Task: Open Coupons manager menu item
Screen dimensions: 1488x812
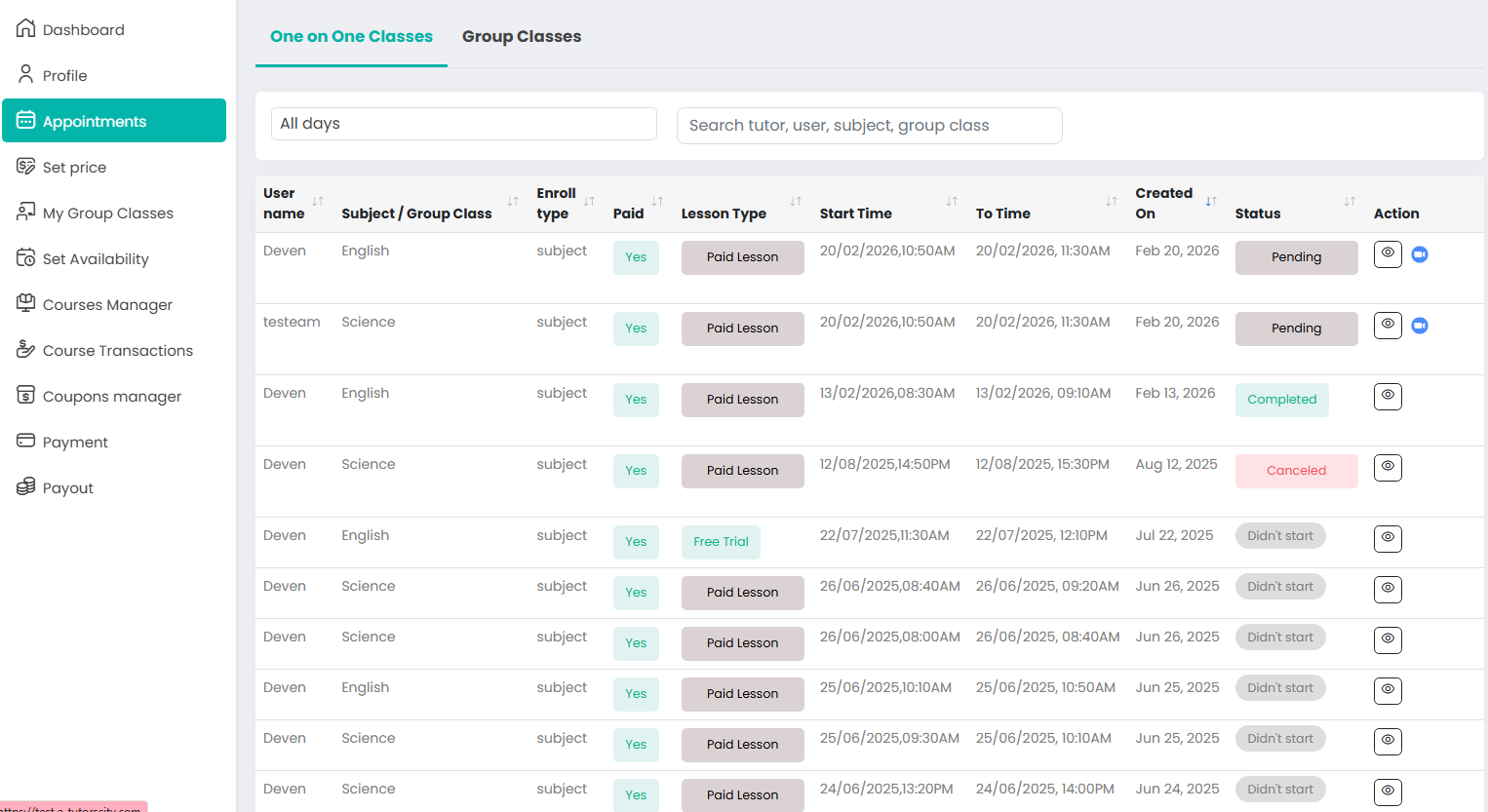Action: (x=114, y=396)
